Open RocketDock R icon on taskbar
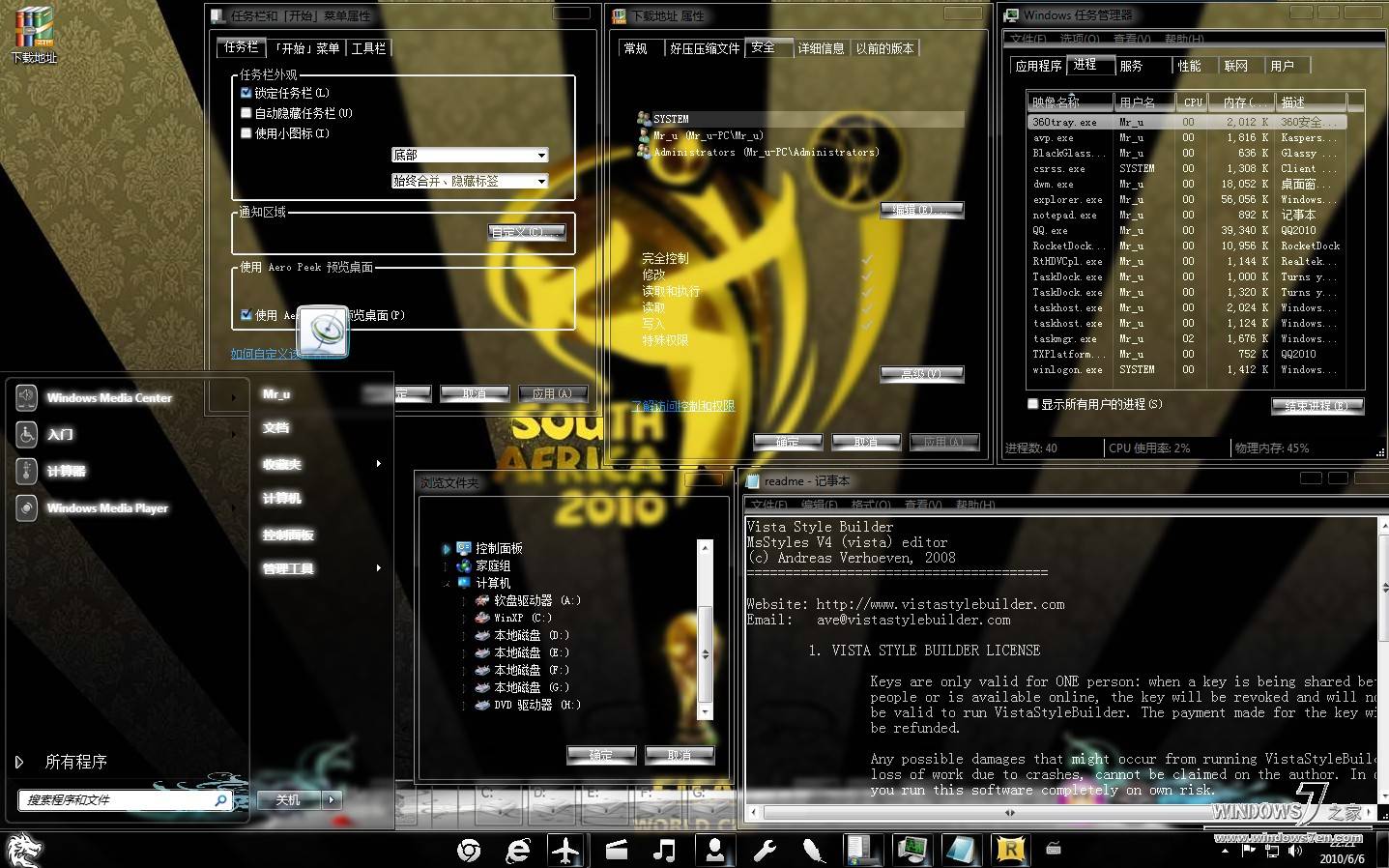 click(1010, 851)
